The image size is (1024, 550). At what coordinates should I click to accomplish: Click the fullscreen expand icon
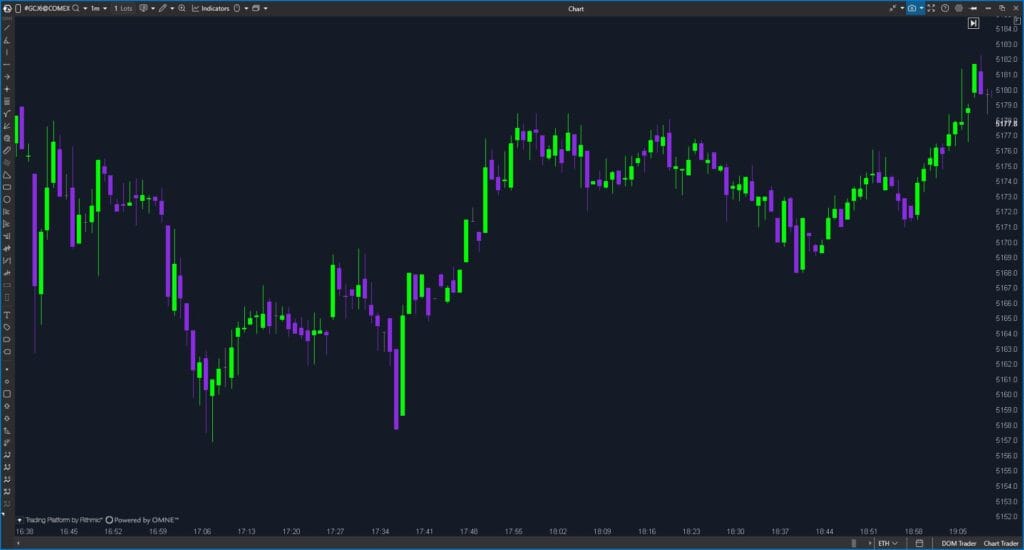click(931, 8)
